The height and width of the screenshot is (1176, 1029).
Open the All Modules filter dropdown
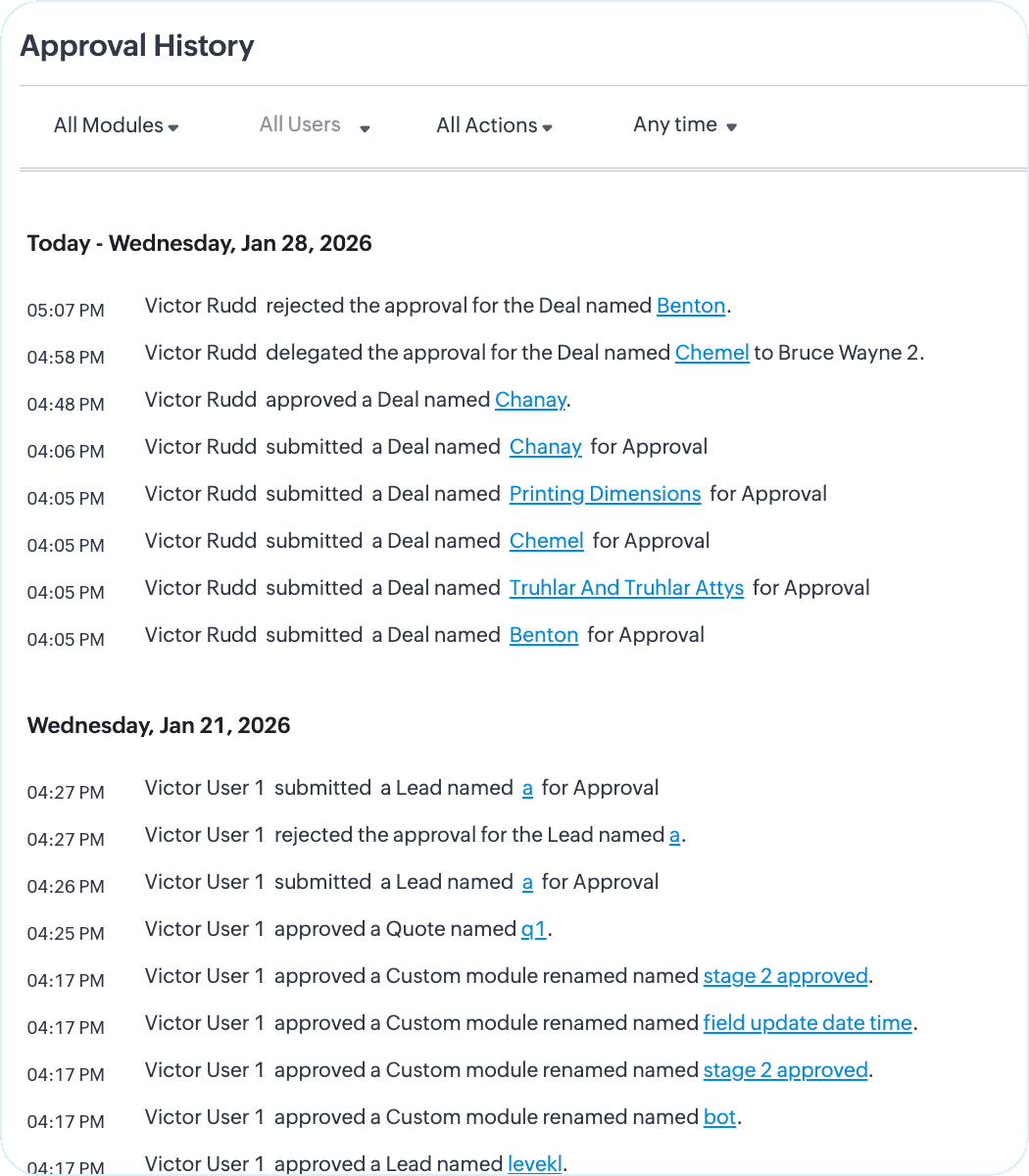click(x=116, y=125)
